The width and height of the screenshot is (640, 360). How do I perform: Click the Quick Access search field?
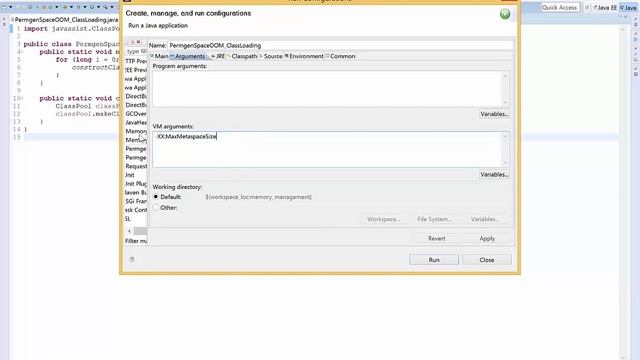click(560, 7)
